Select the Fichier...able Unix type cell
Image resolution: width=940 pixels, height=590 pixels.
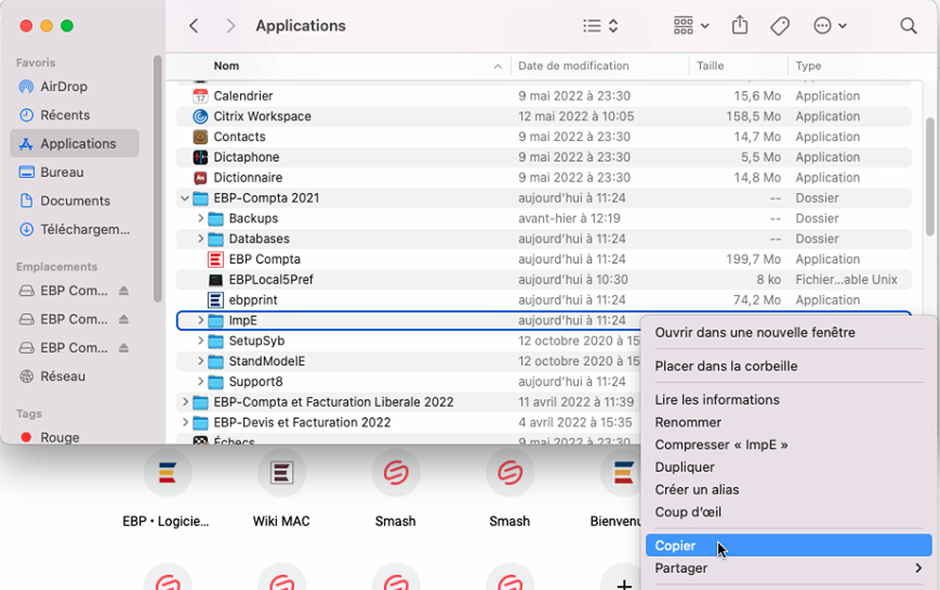pyautogui.click(x=846, y=279)
